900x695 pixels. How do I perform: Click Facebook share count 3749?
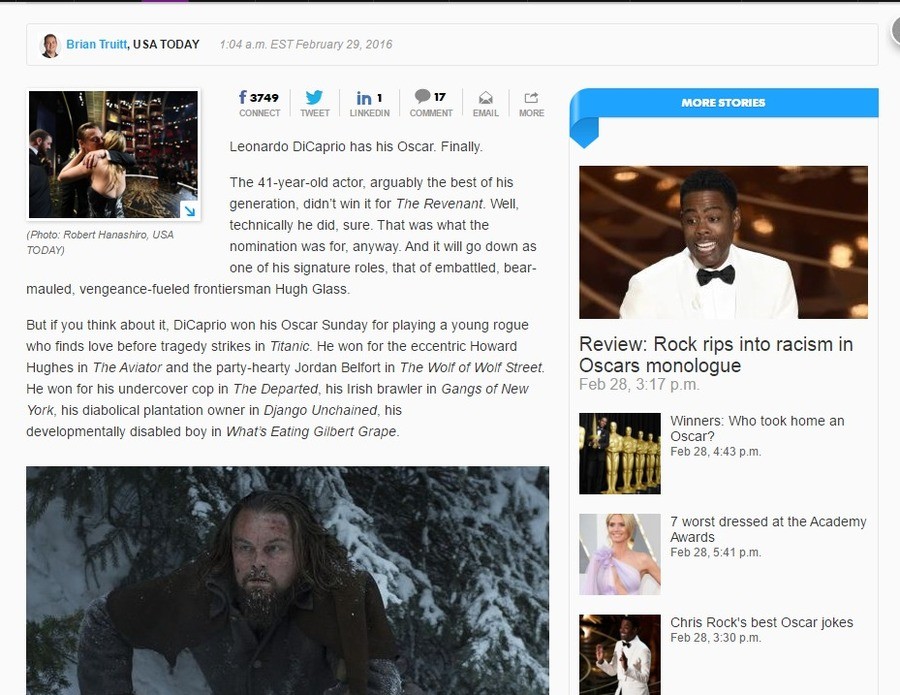264,98
